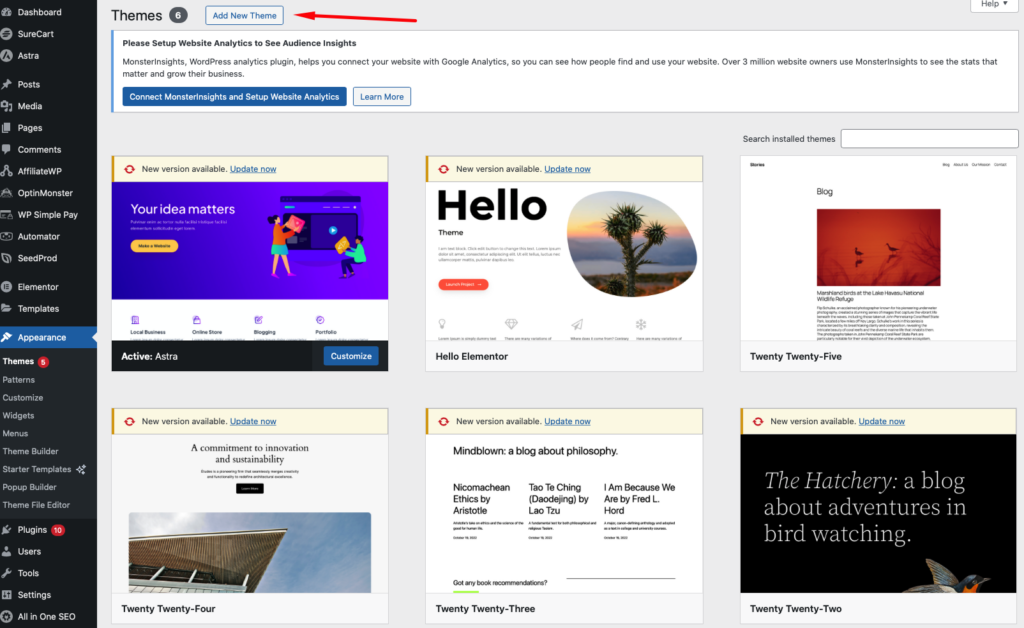Click the Add New Theme button

point(244,16)
